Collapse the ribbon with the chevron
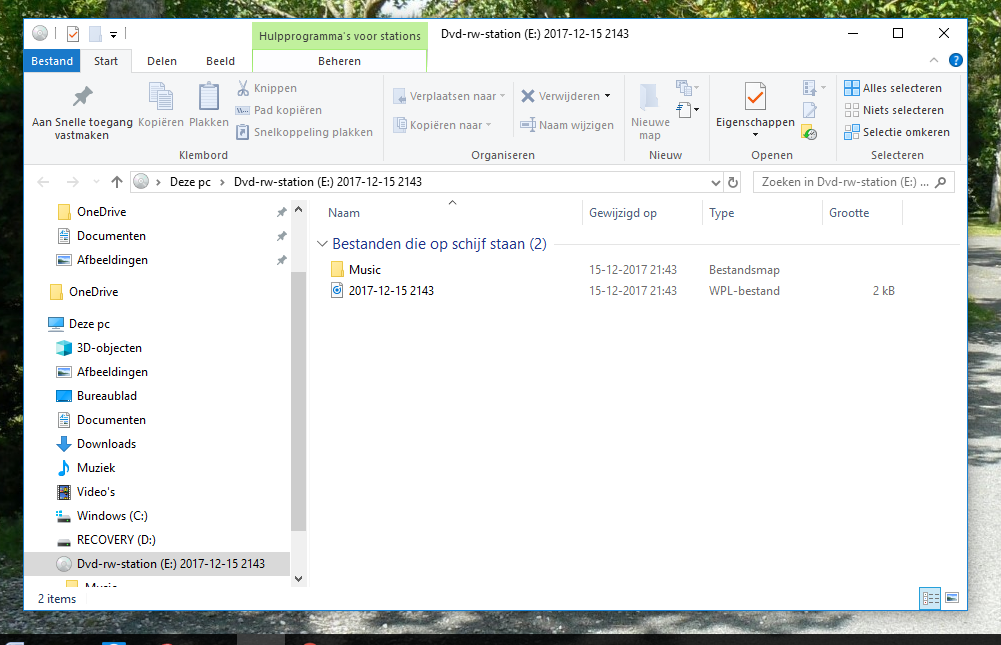This screenshot has width=1001, height=645. coord(934,60)
